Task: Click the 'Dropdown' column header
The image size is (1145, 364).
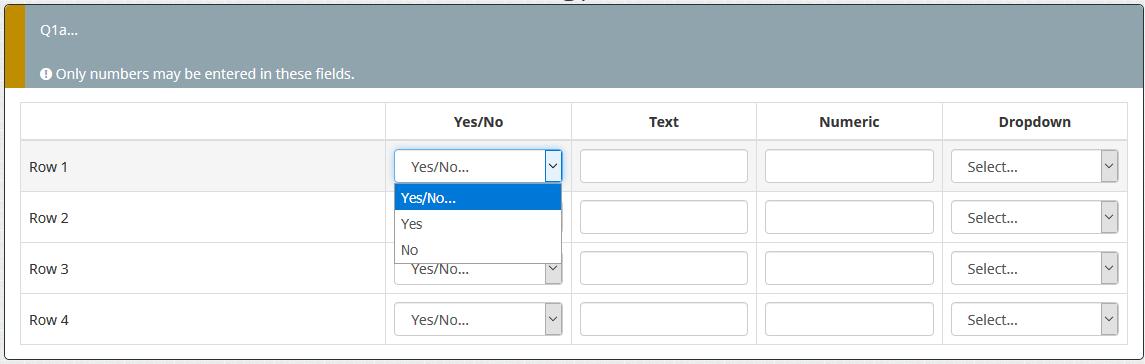Action: point(1035,122)
